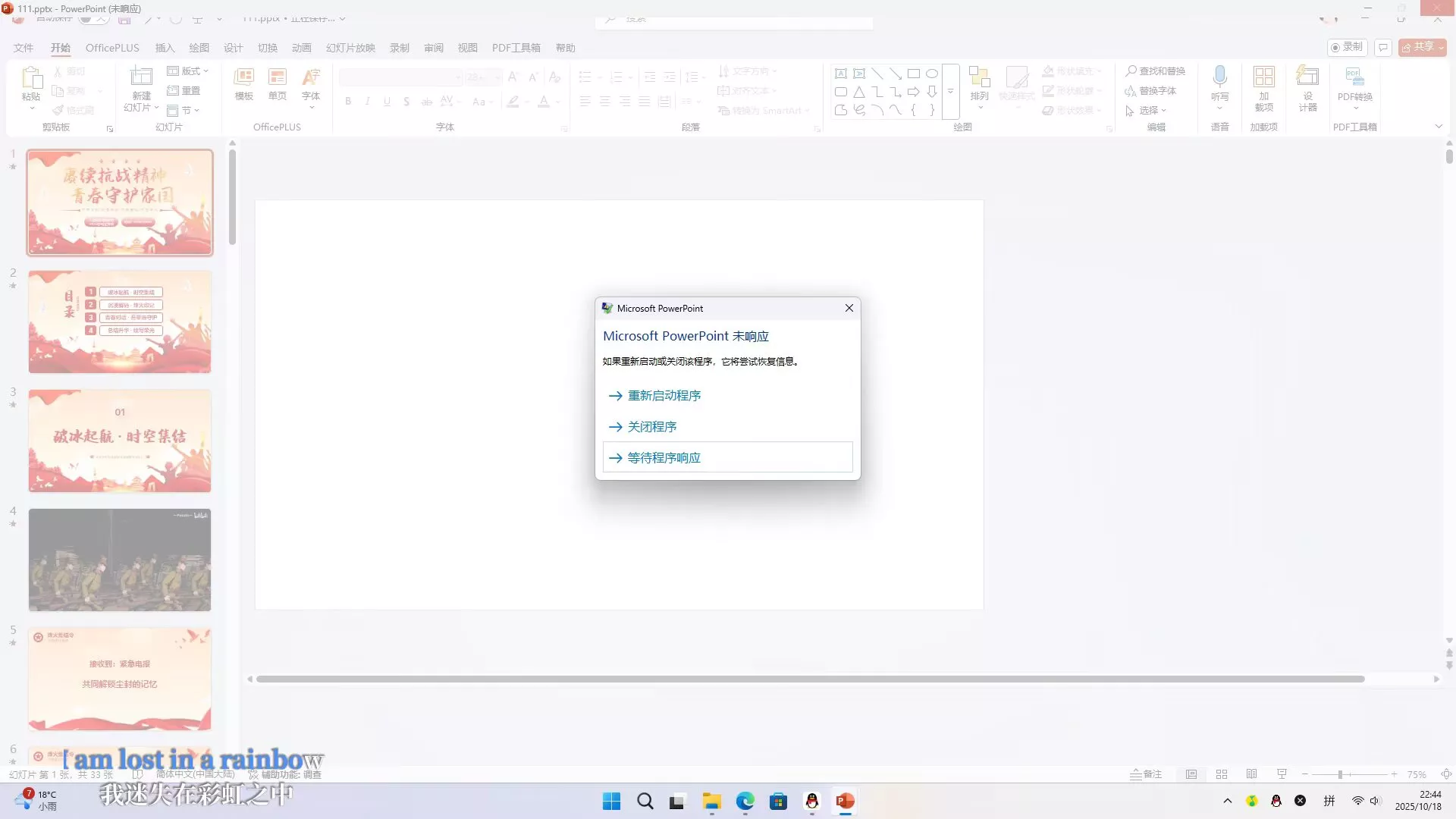Open the PowerPoint icon in the taskbar

click(x=845, y=802)
